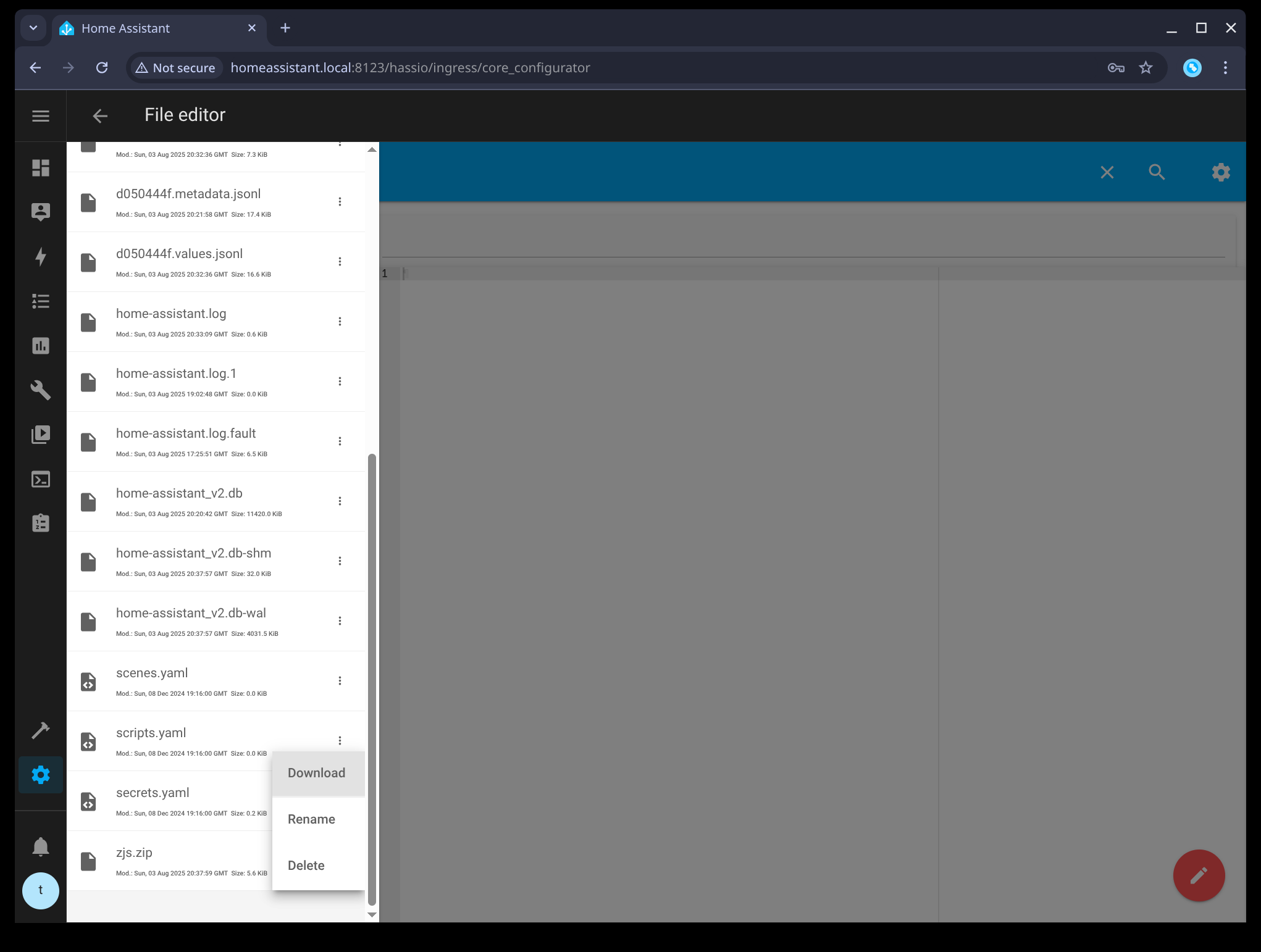Open options menu for scenes.yaml
Viewport: 1261px width, 952px height.
[x=340, y=681]
